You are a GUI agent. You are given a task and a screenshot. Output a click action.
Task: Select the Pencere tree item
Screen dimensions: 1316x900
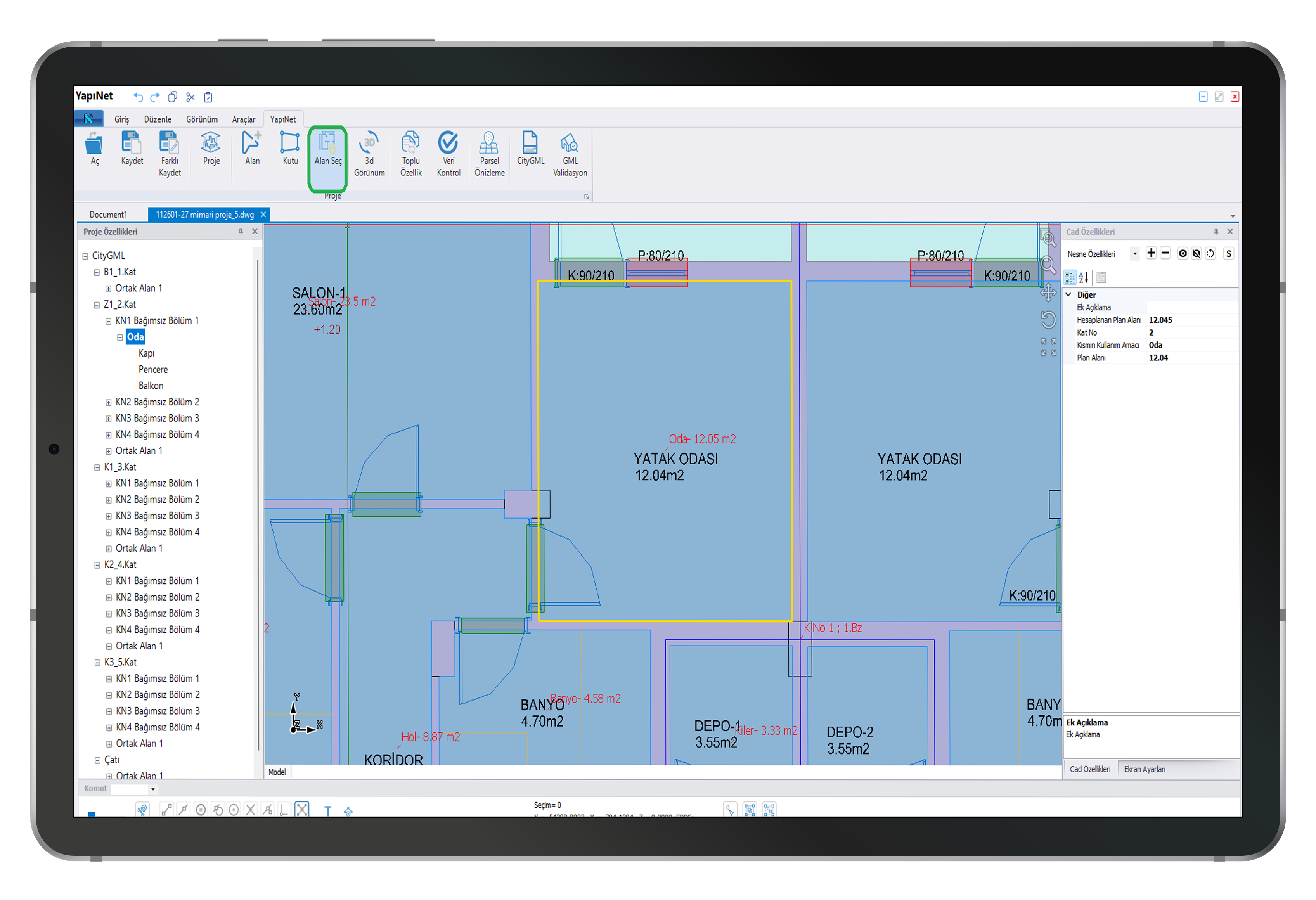153,370
